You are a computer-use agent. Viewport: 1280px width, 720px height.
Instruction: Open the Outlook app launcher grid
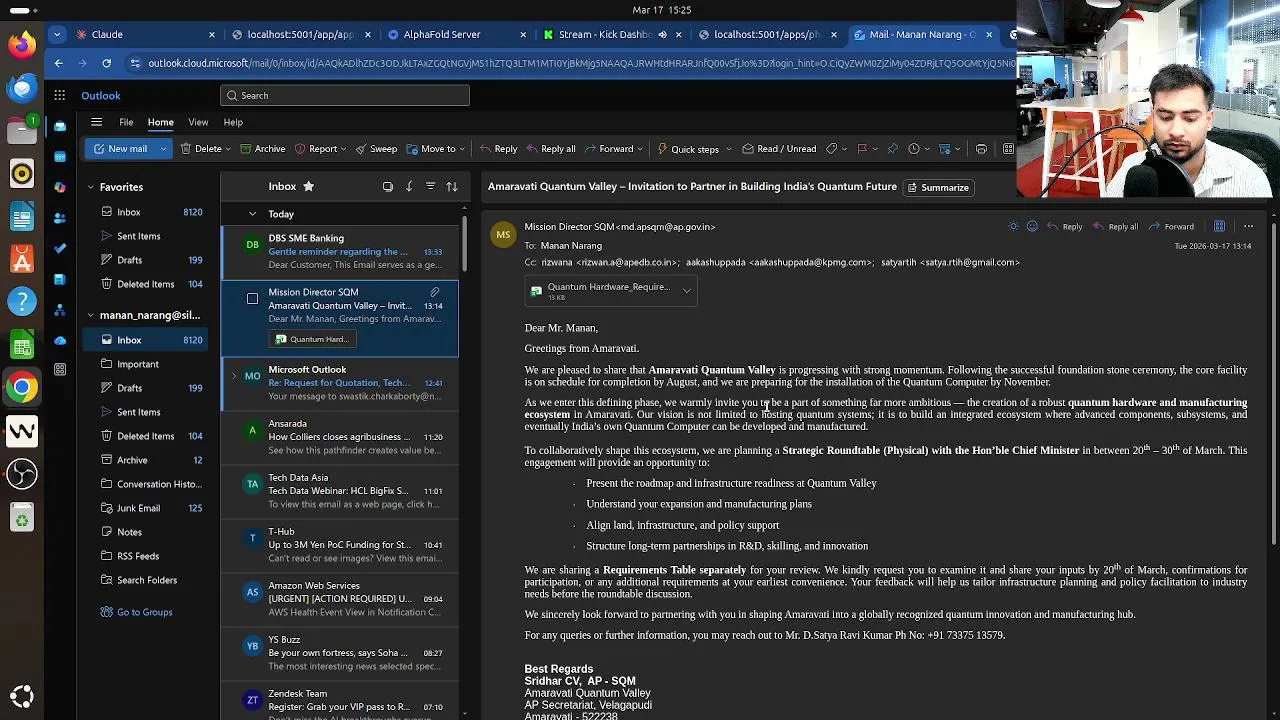click(60, 96)
